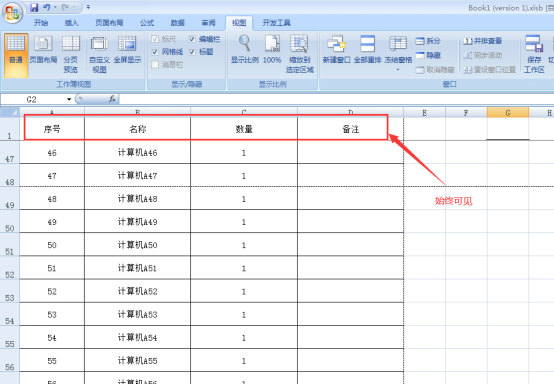Open the 开发工具 ribbon tab
This screenshot has height=385, width=554.
tap(276, 23)
